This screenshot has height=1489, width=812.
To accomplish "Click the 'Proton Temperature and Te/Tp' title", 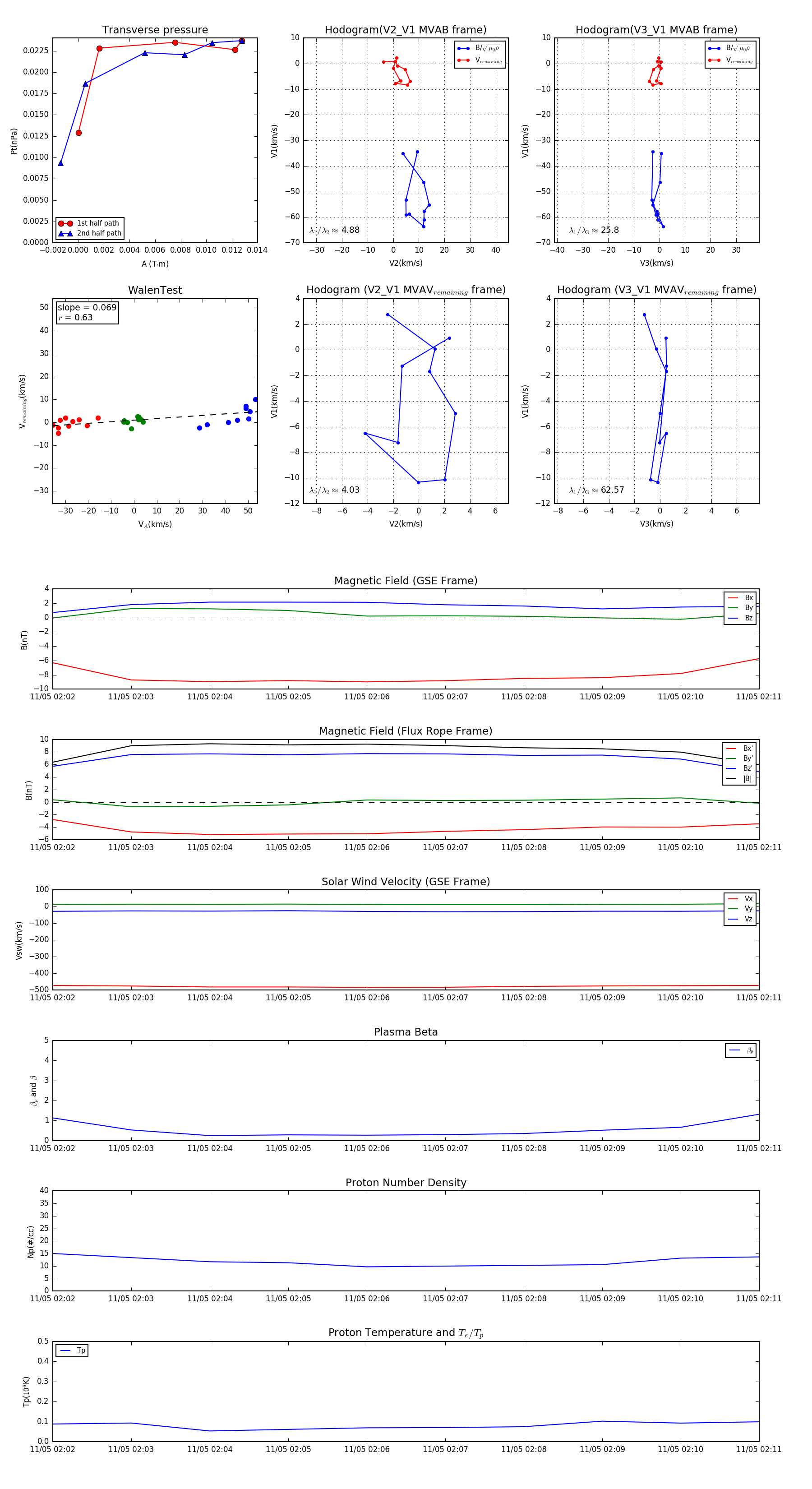I will [x=406, y=1333].
